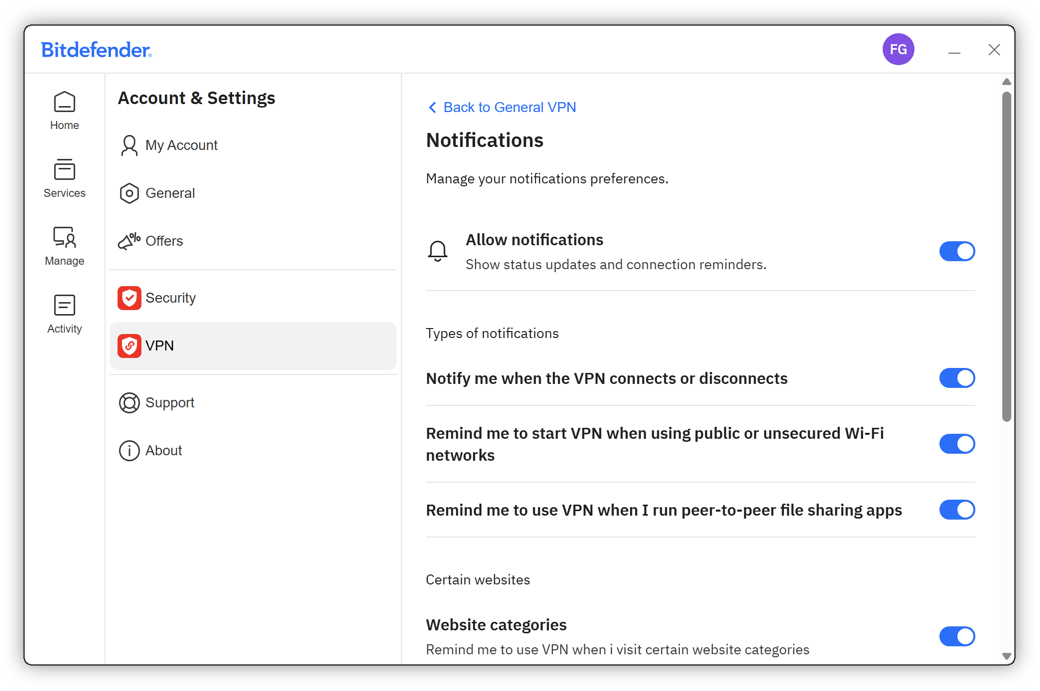Click 'Manage your notifications preferences.' text
The width and height of the screenshot is (1040, 691).
pyautogui.click(x=547, y=179)
